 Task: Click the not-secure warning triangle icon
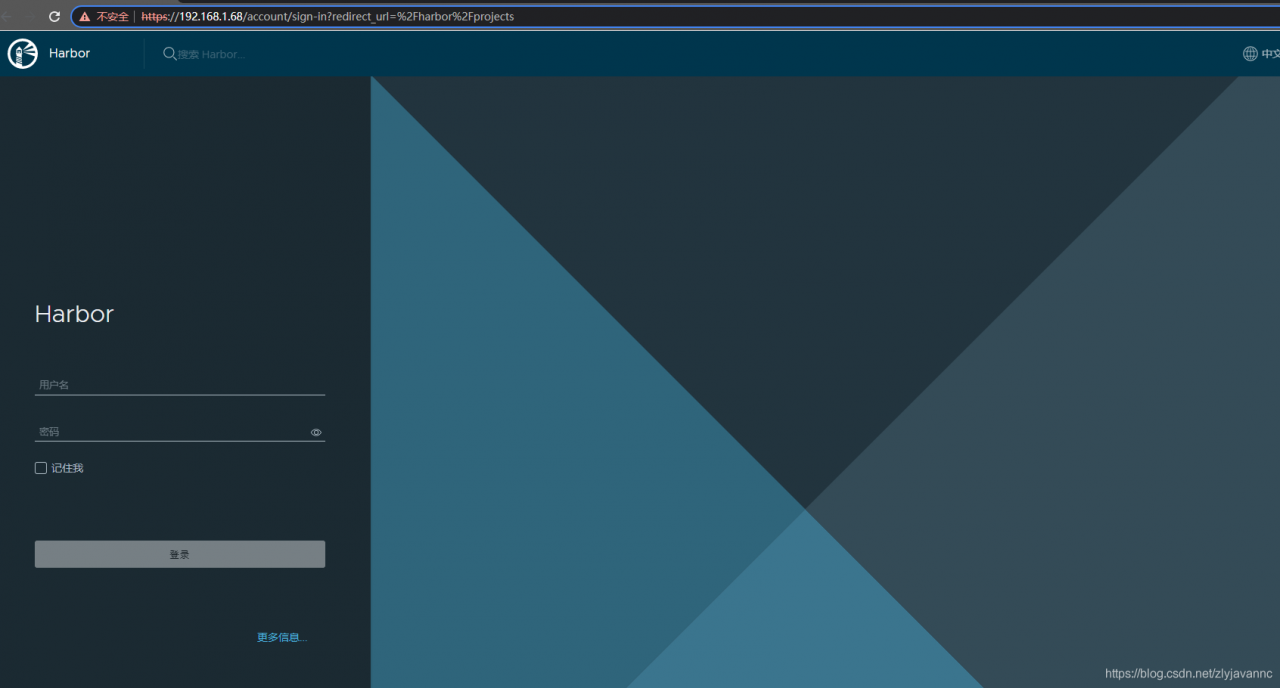click(x=85, y=17)
